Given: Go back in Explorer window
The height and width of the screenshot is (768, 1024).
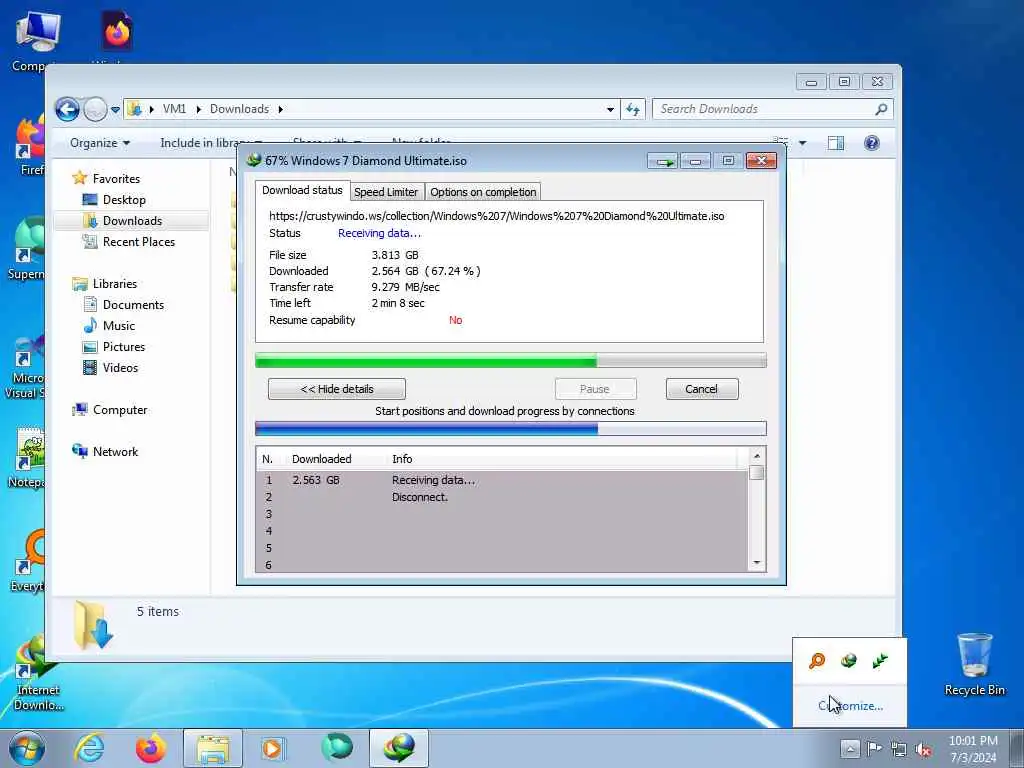Looking at the screenshot, I should pos(67,109).
